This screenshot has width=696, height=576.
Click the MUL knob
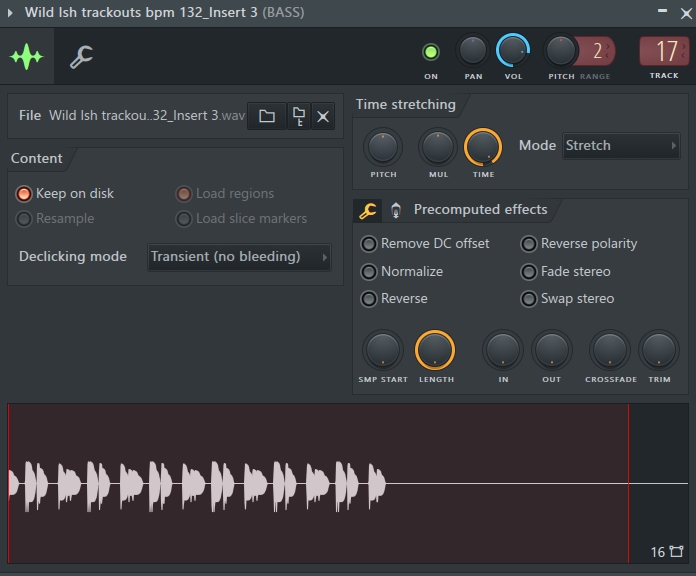pos(438,147)
